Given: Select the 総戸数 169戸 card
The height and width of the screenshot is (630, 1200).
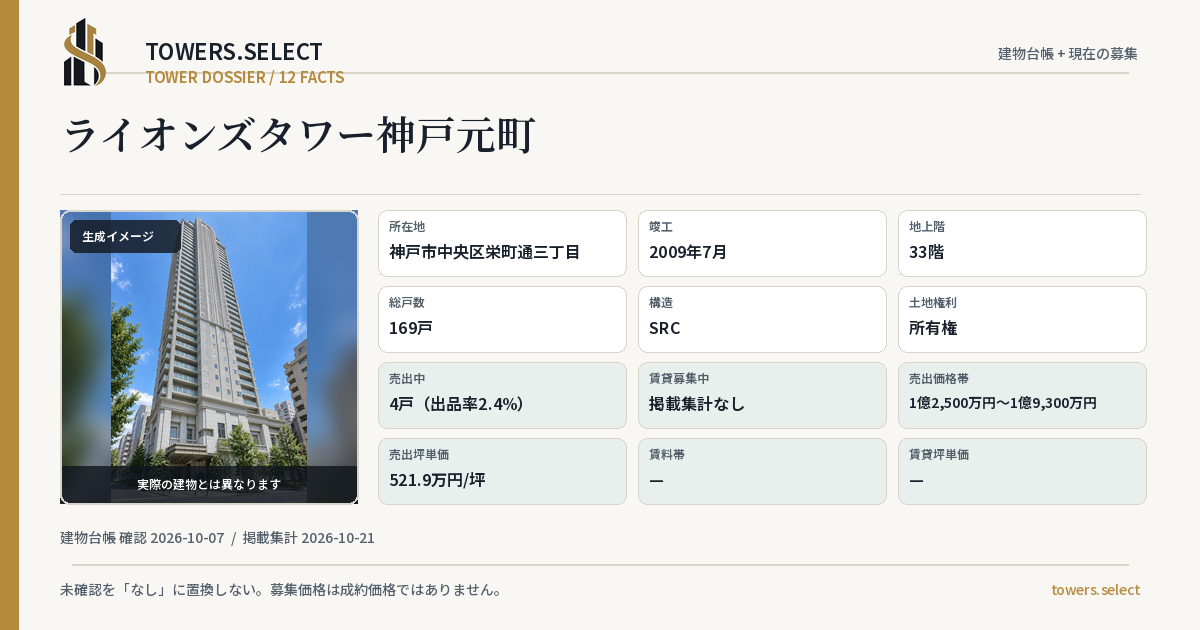Looking at the screenshot, I should pyautogui.click(x=502, y=319).
